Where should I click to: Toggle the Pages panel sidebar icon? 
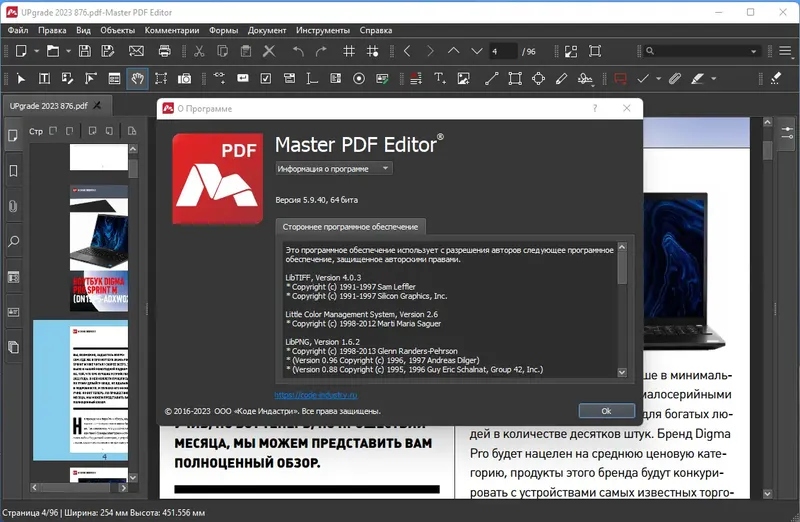click(13, 135)
